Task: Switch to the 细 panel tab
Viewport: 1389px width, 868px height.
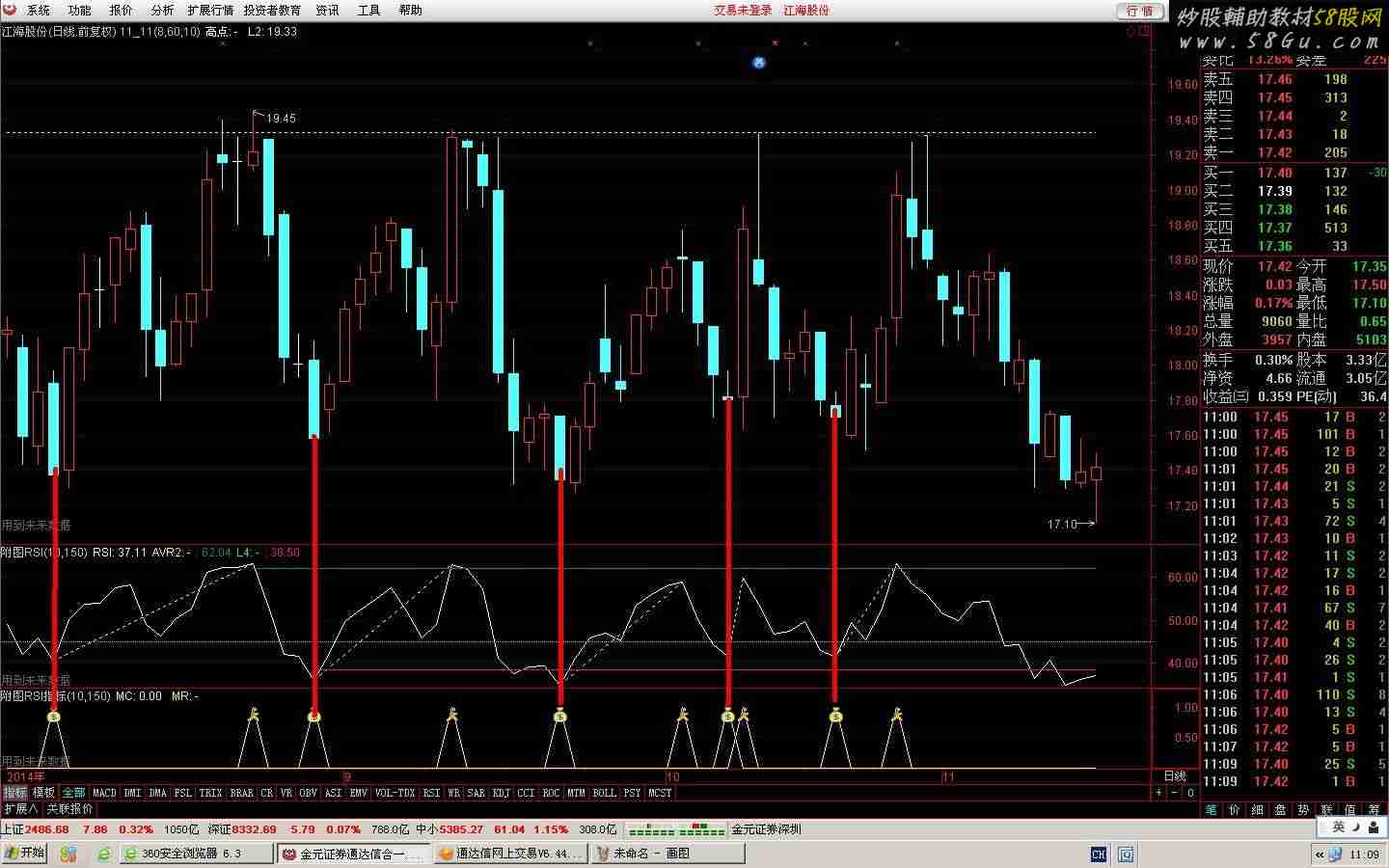Action: pos(1258,810)
